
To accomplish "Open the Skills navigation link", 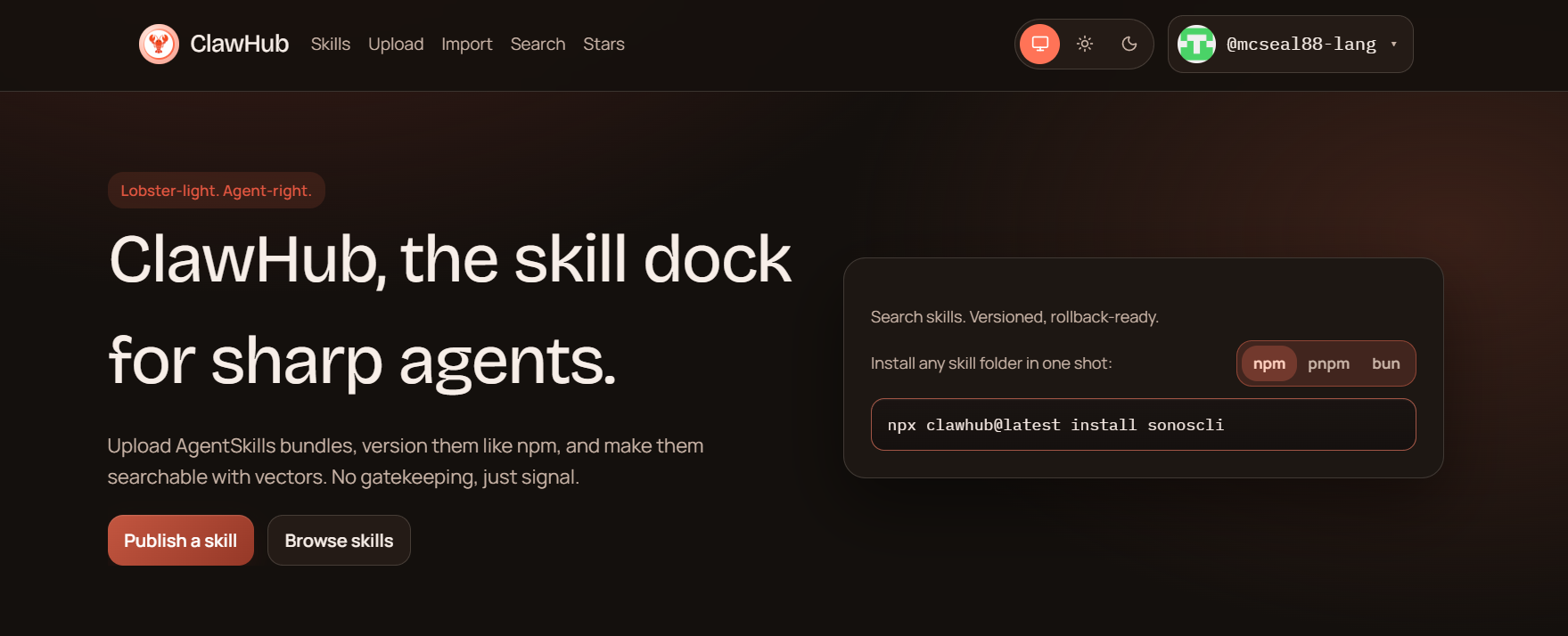I will point(330,44).
